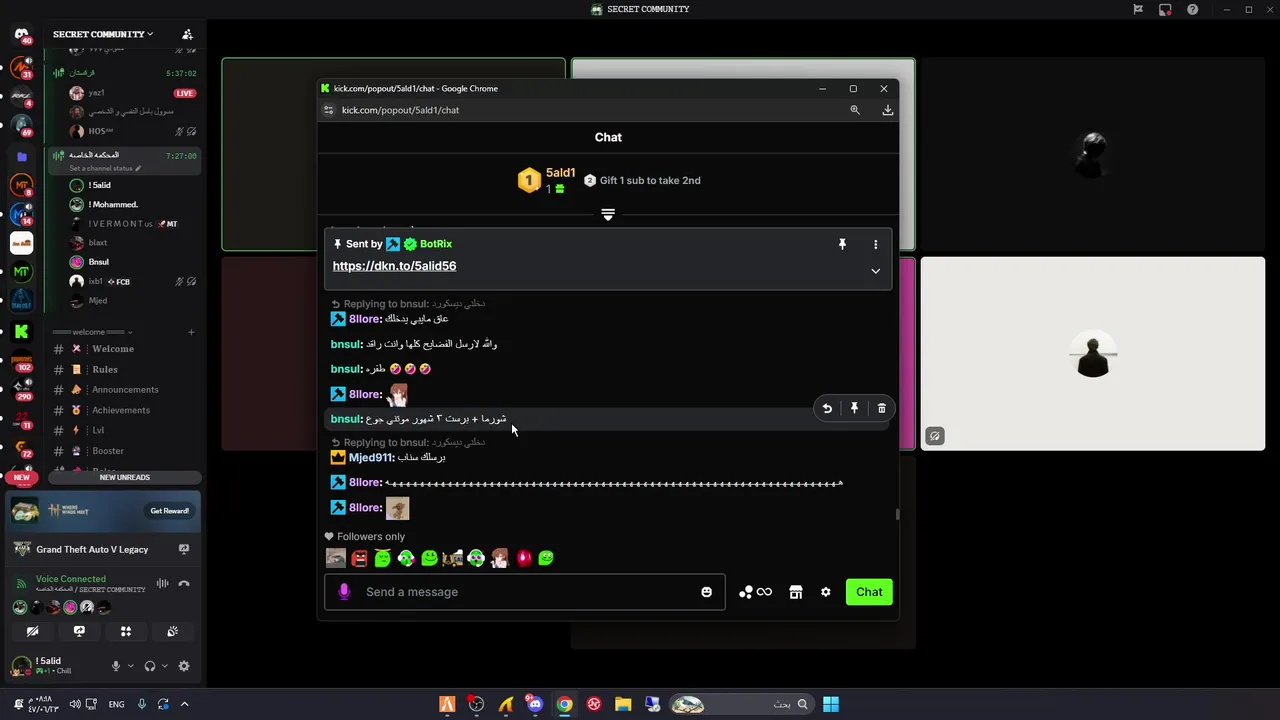Open Discord help question mark icon
This screenshot has height=720, width=1280.
click(1192, 9)
